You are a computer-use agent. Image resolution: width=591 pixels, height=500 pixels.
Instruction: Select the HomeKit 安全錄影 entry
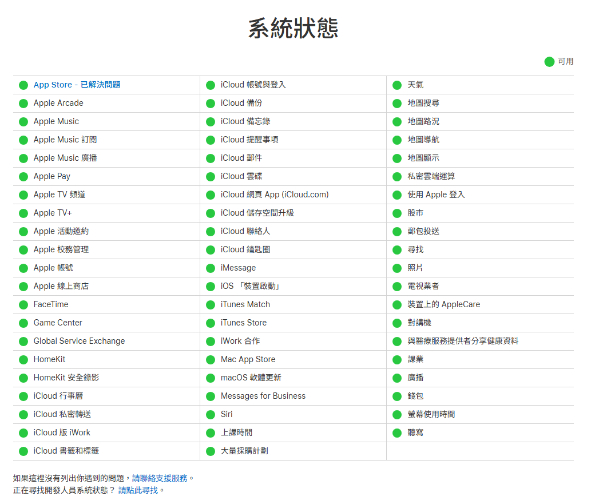pos(66,378)
